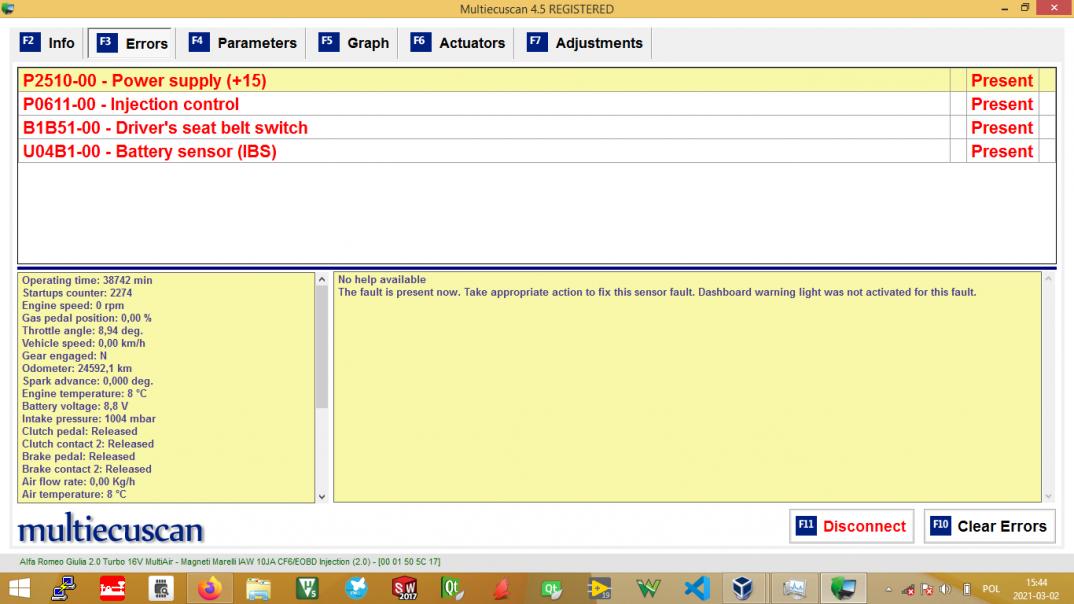Click Air flow rate: 0,00 Kg/h line
The image size is (1074, 604).
pyautogui.click(x=78, y=481)
